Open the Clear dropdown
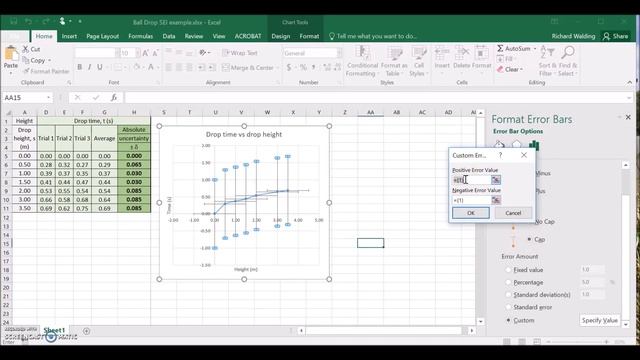Image resolution: width=640 pixels, height=360 pixels. point(510,69)
